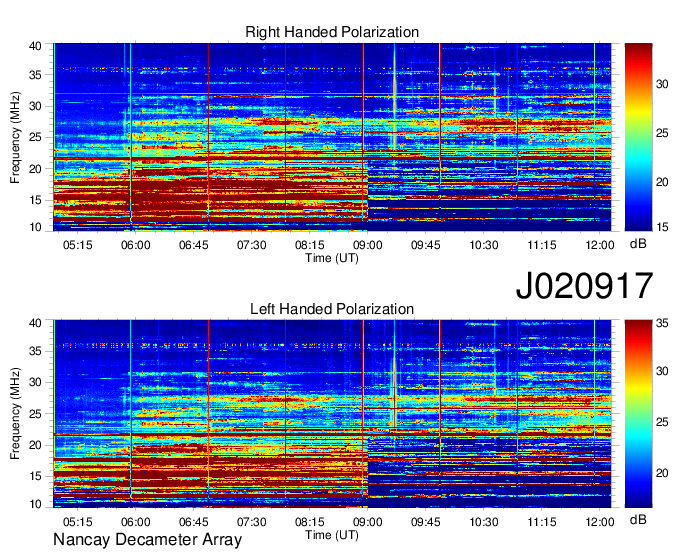Click the 25 value on left-handed color bar
This screenshot has width=680, height=552.
coord(662,422)
